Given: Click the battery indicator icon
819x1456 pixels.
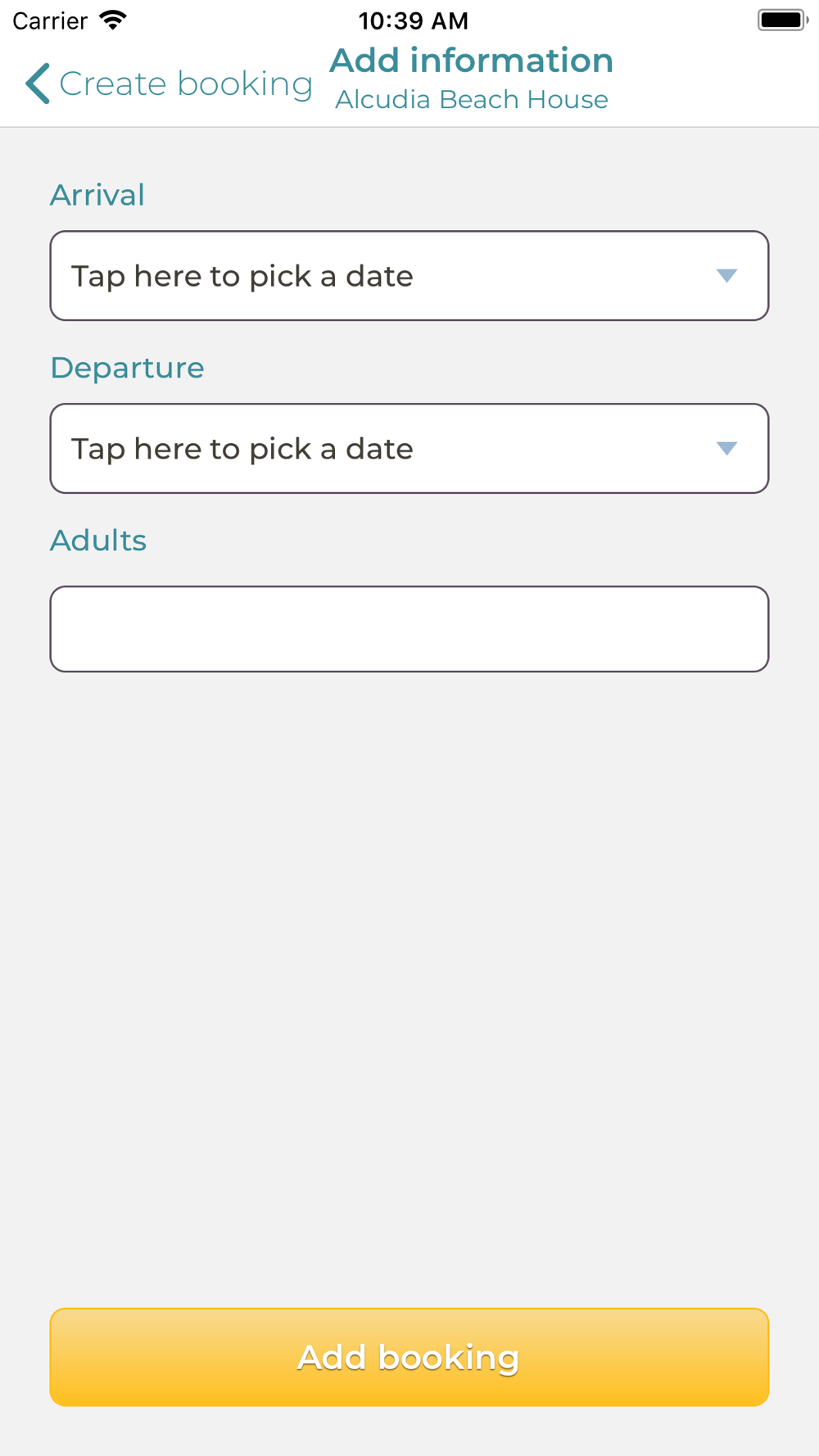Looking at the screenshot, I should coord(781,20).
